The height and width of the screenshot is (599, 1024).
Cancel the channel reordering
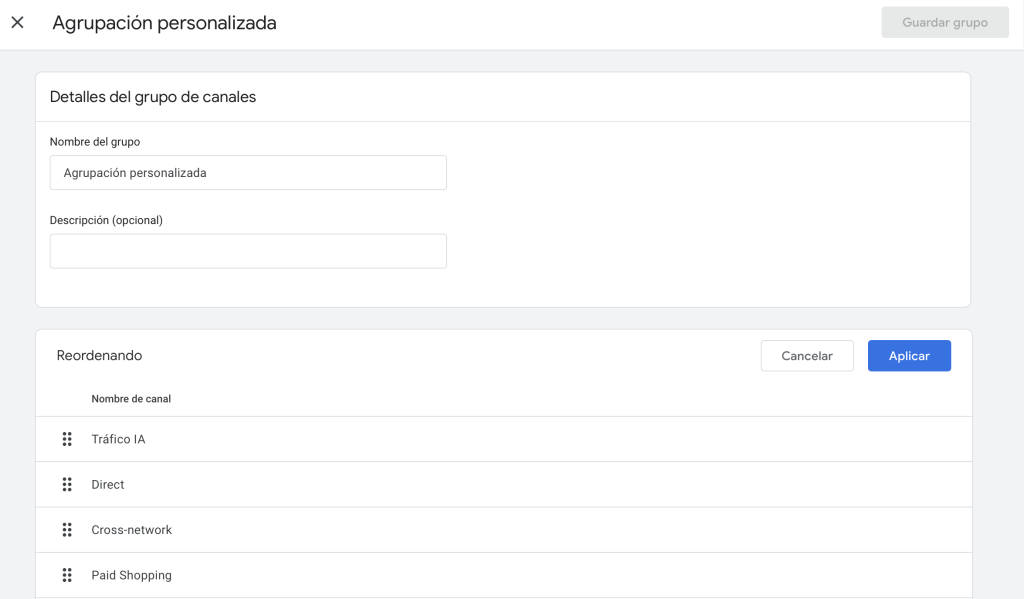(807, 356)
